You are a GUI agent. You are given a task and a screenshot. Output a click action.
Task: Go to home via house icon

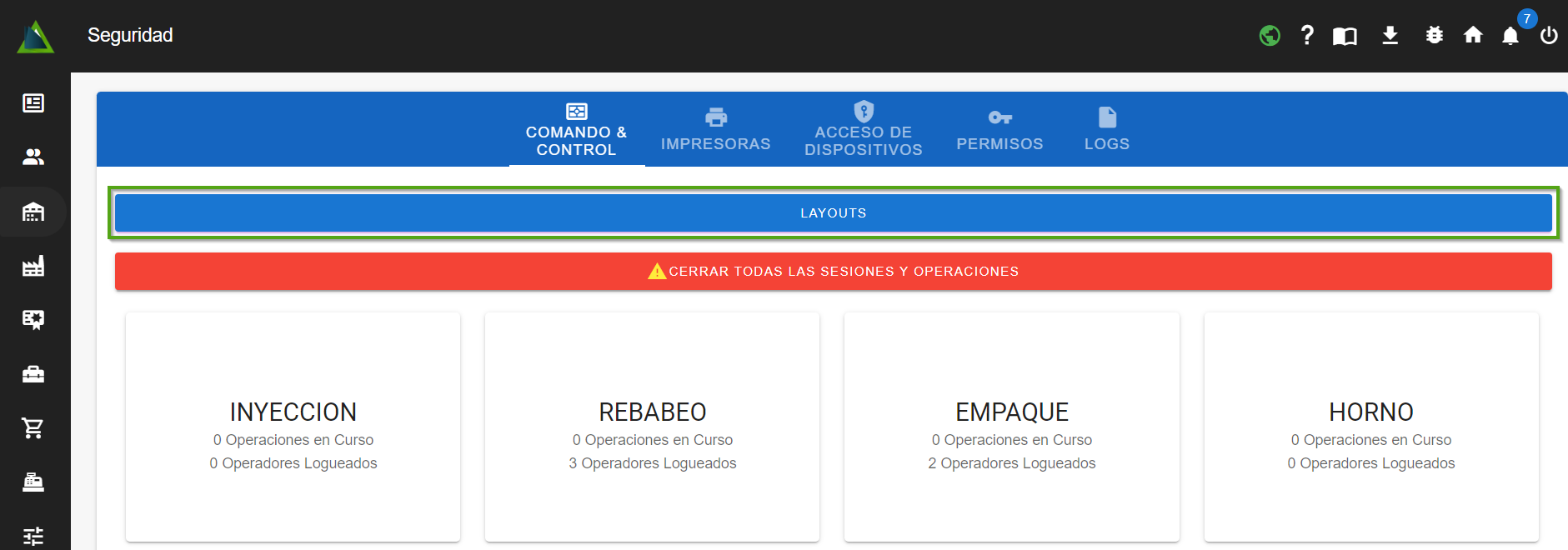[1473, 35]
